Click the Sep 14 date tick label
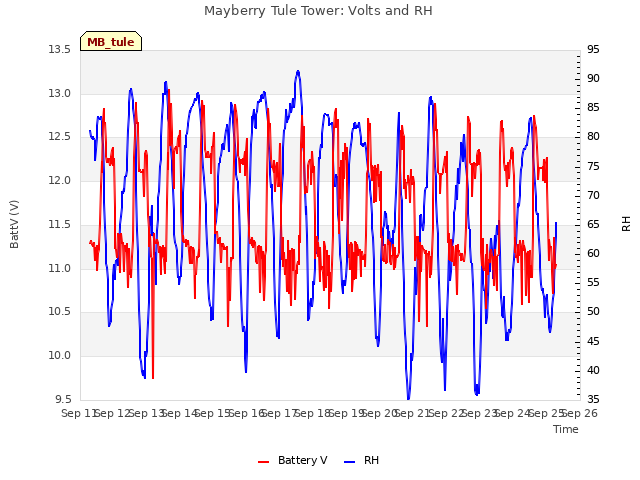 tap(180, 413)
